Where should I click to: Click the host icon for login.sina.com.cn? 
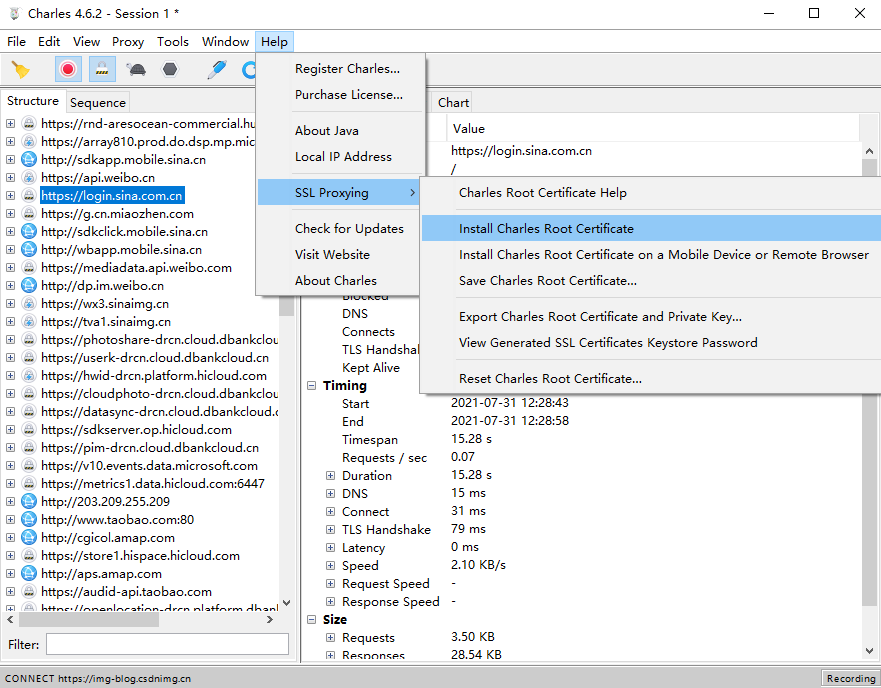[29, 196]
